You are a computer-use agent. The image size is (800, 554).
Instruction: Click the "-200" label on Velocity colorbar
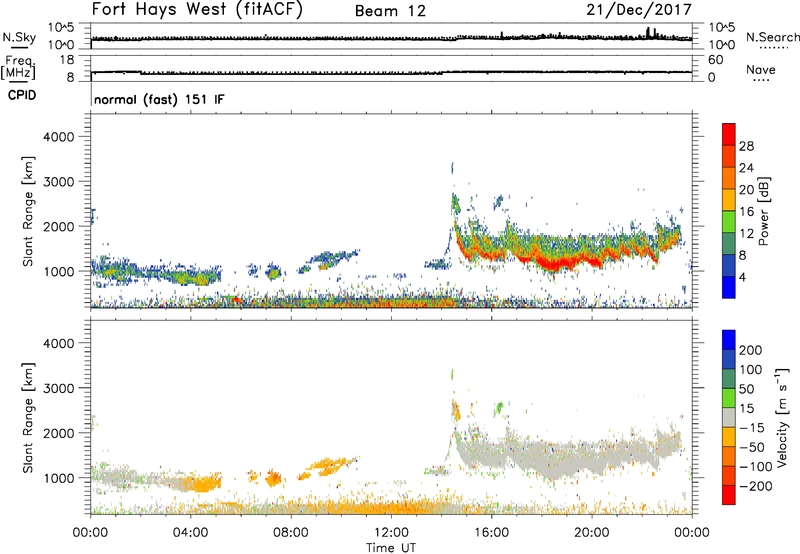pos(756,486)
